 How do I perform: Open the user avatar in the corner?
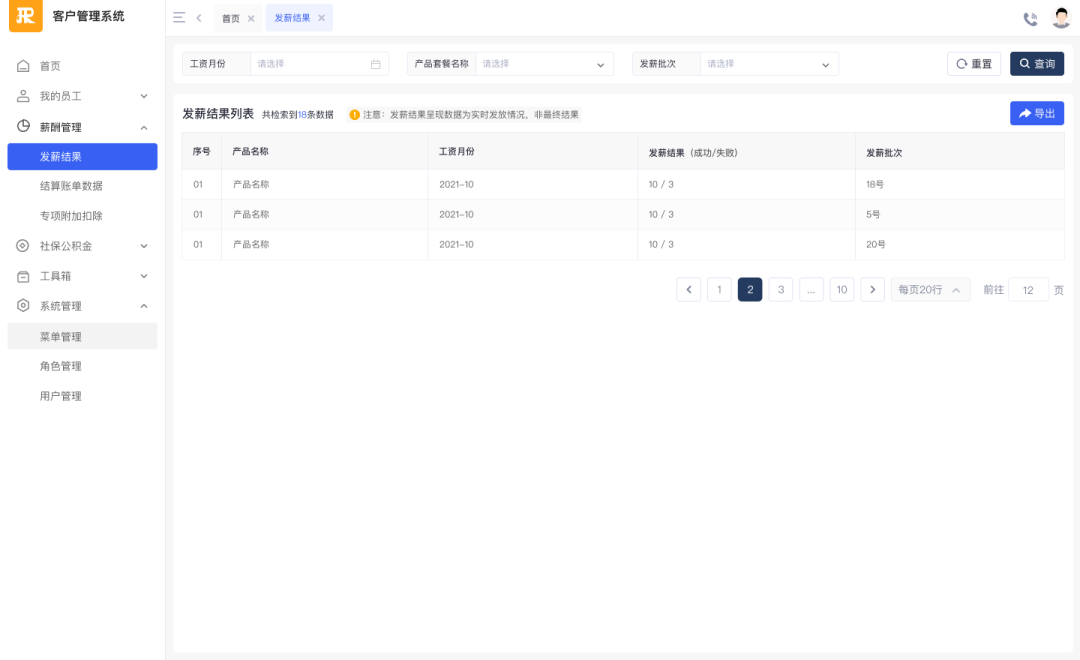coord(1059,16)
